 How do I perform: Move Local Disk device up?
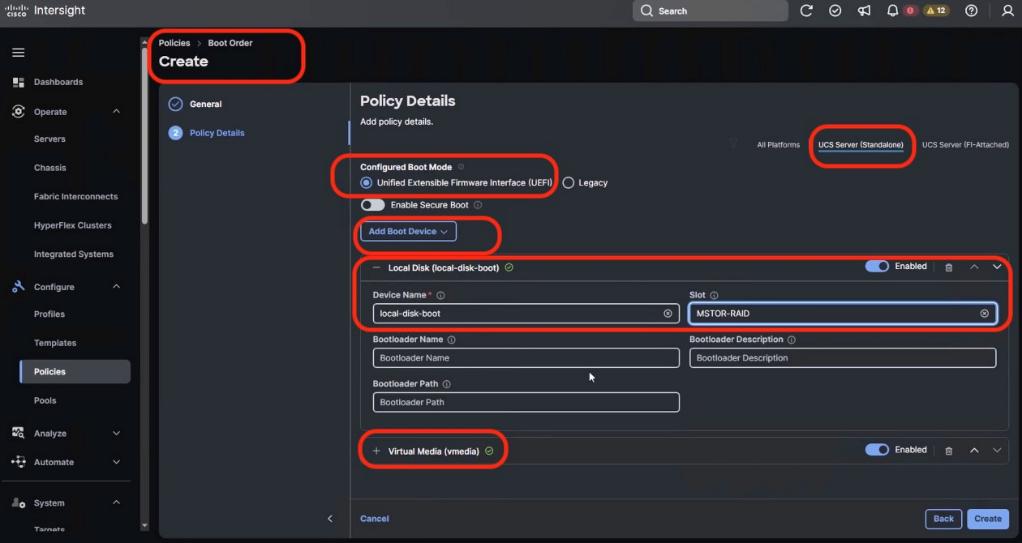click(974, 267)
